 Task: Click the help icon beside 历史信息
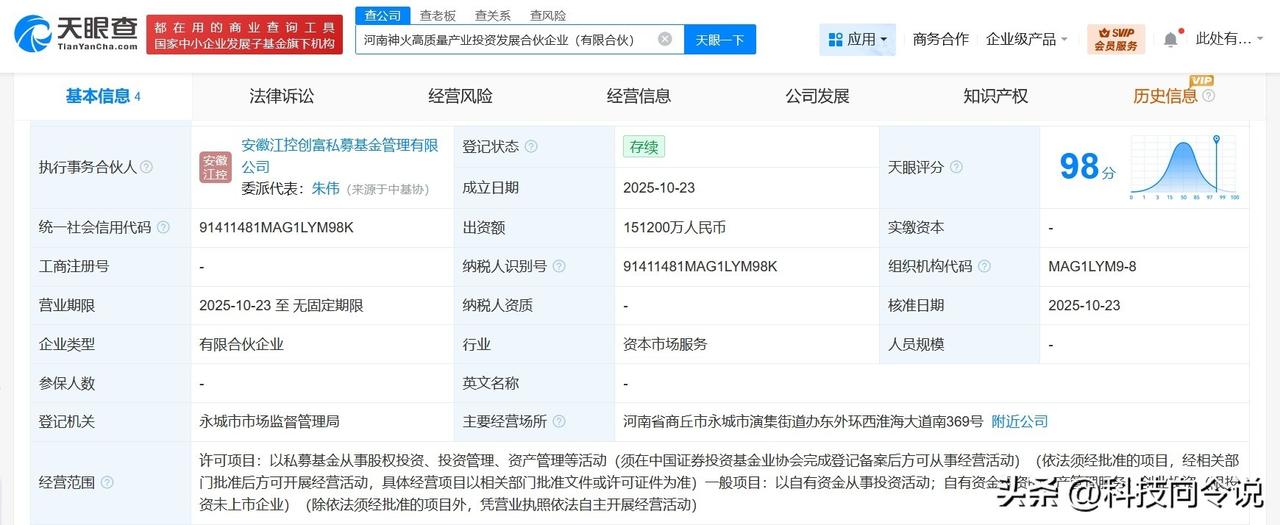click(x=1208, y=96)
